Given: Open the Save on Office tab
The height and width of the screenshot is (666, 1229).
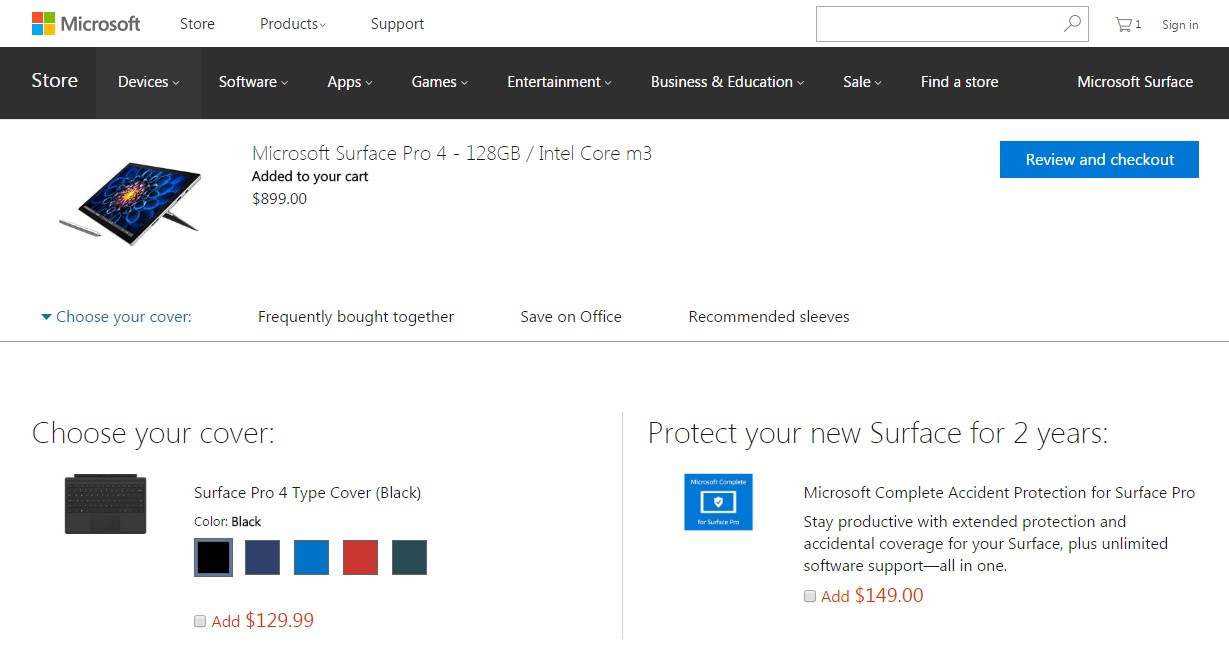Looking at the screenshot, I should [570, 317].
